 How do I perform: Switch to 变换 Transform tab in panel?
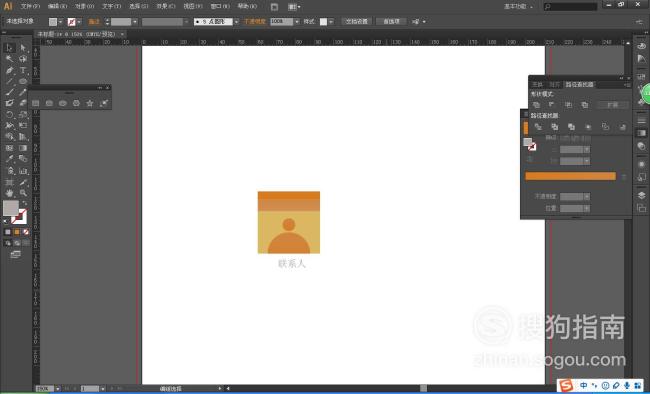(x=537, y=85)
